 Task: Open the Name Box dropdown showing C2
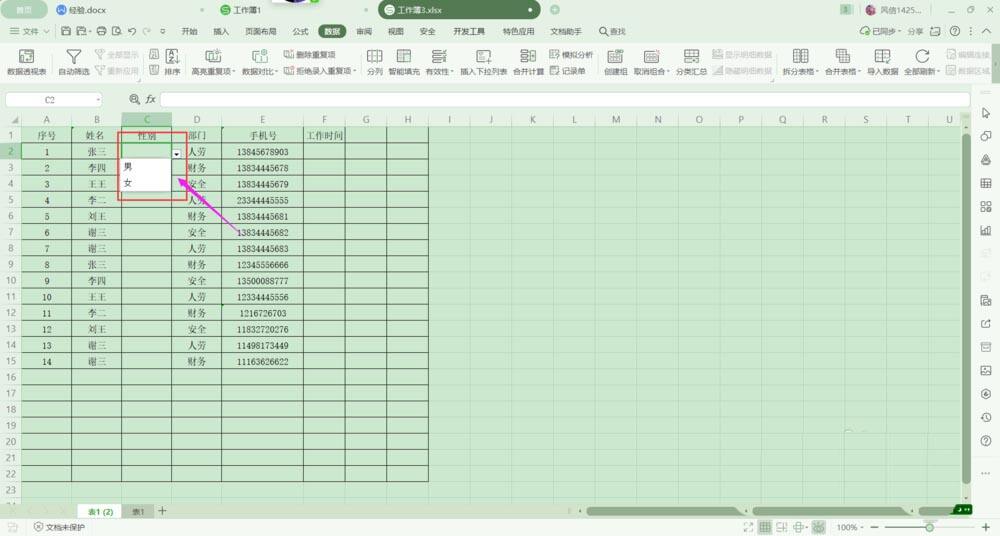coord(98,100)
